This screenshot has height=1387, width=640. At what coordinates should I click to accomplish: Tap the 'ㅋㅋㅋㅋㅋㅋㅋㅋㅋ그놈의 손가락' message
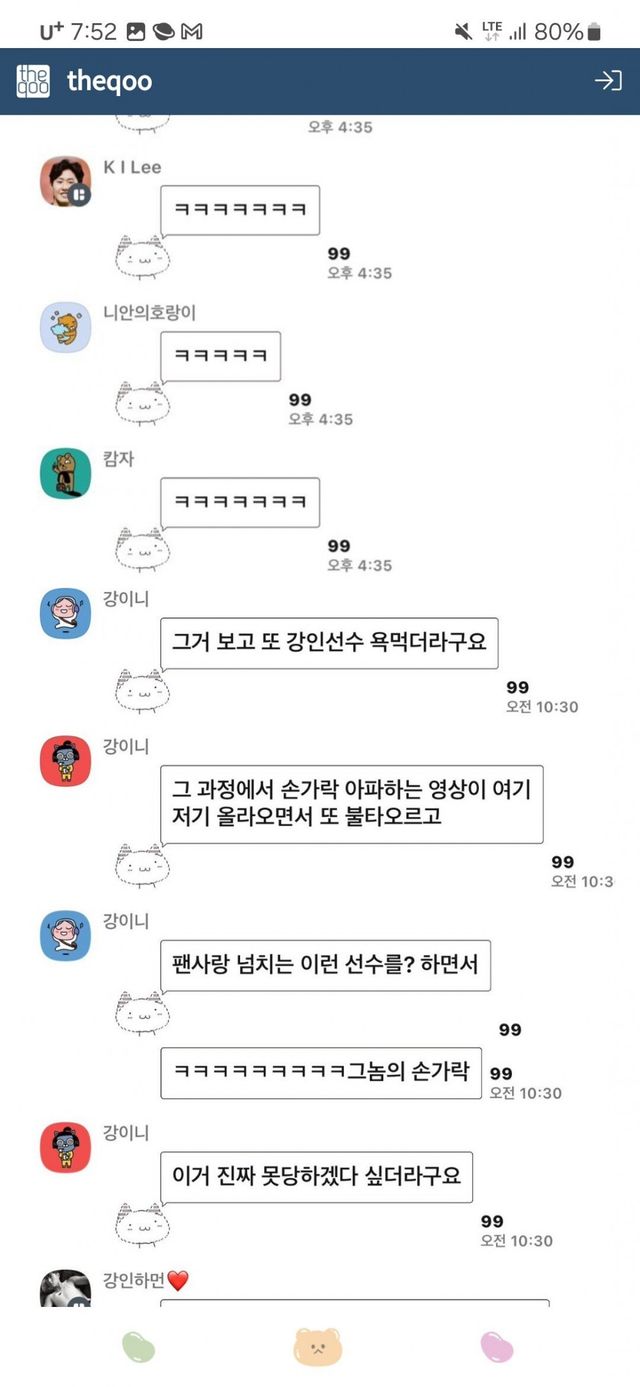pyautogui.click(x=321, y=1072)
